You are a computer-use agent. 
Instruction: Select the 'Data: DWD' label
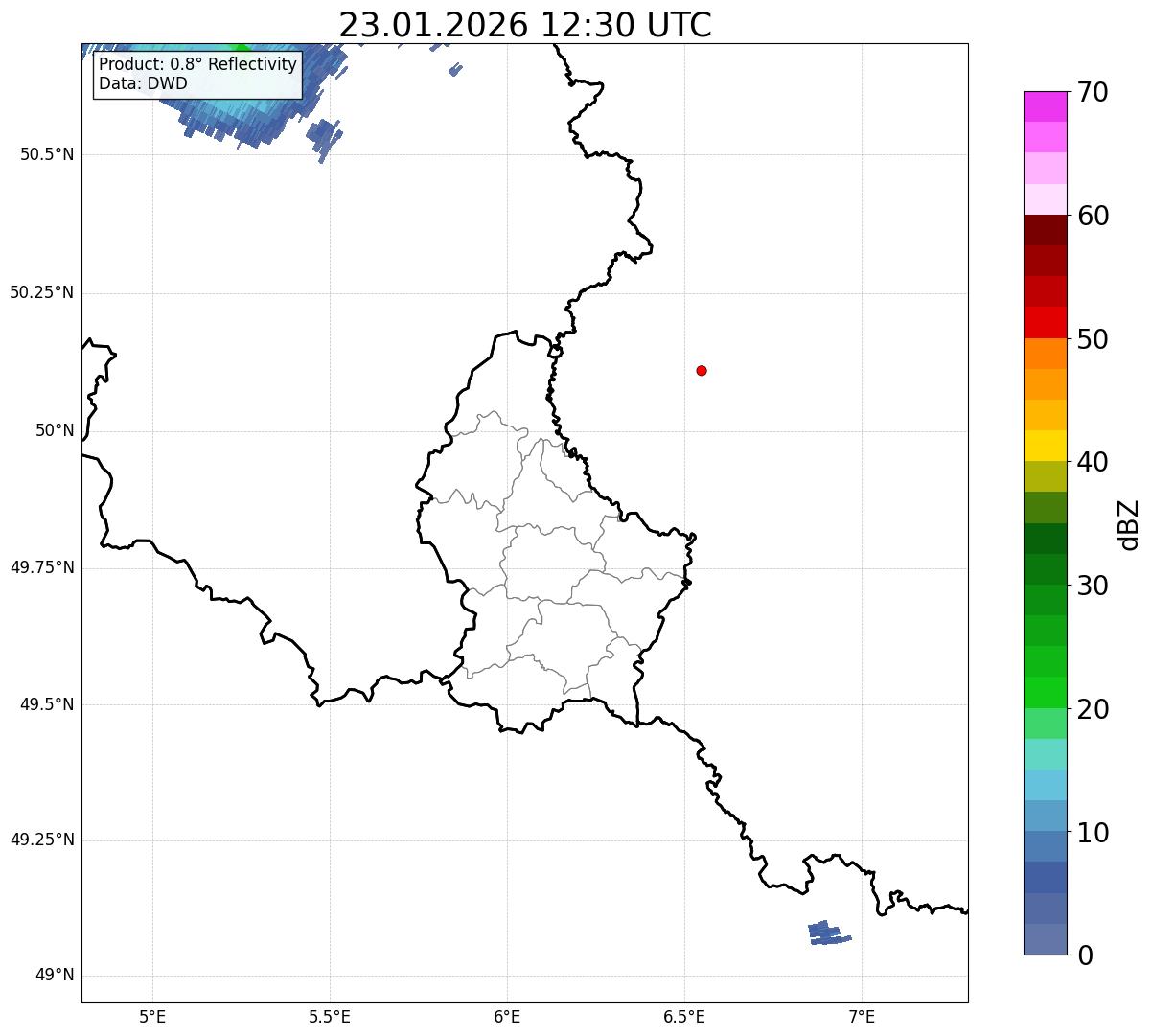(144, 83)
